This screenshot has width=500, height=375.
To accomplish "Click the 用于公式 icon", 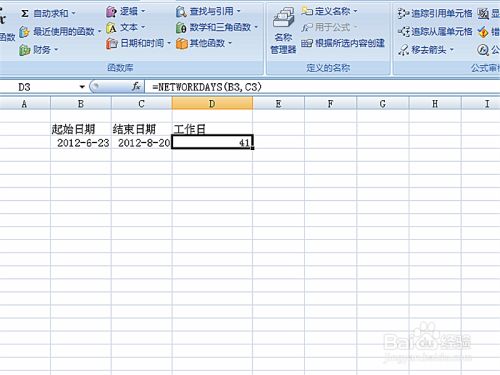I will [x=306, y=27].
